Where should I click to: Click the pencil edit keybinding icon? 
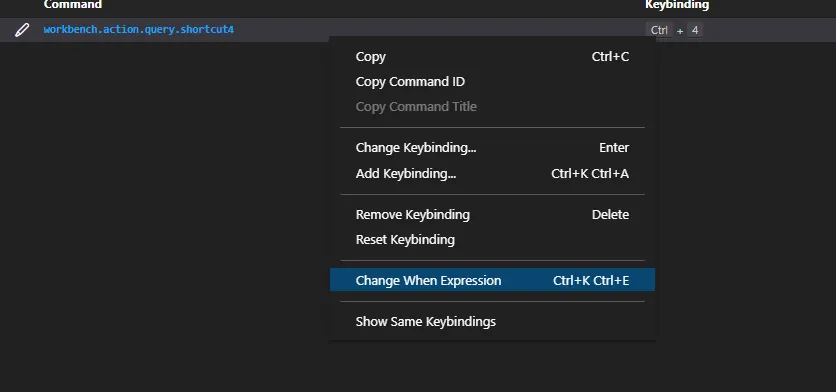pyautogui.click(x=22, y=30)
